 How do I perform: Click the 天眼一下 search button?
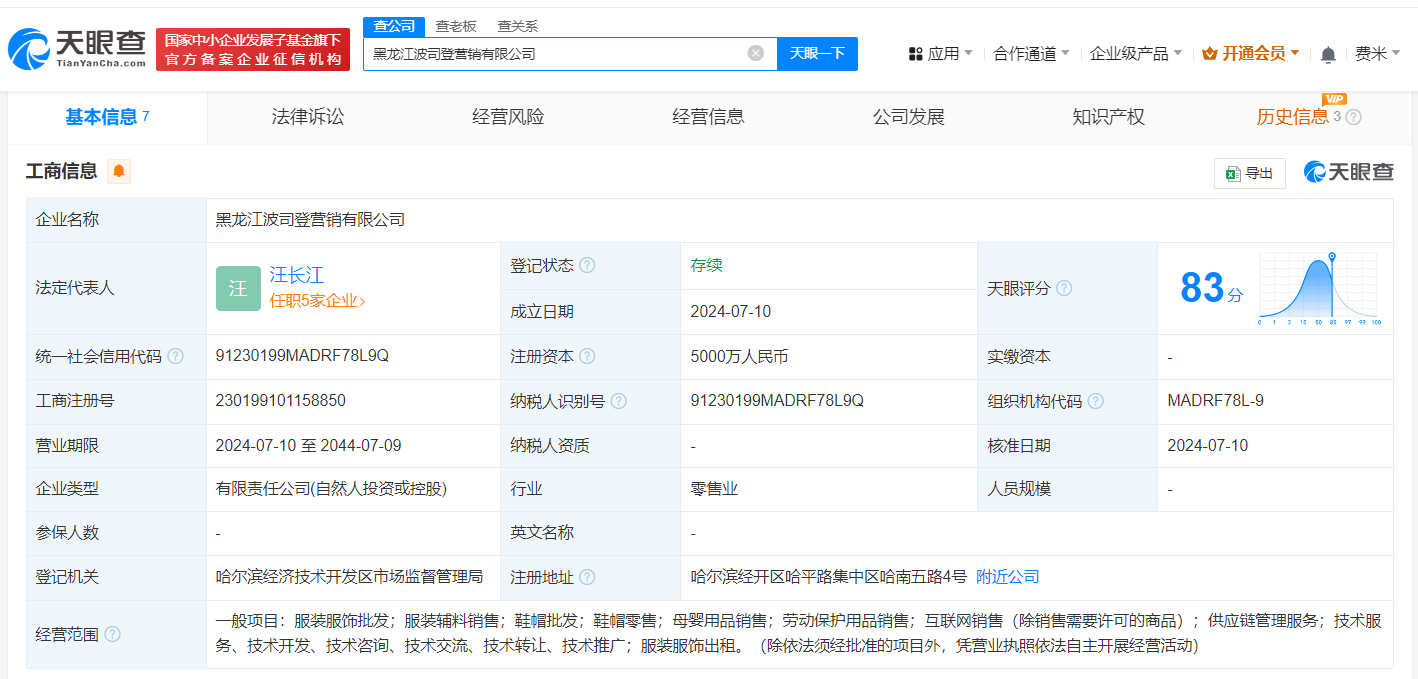tap(817, 54)
